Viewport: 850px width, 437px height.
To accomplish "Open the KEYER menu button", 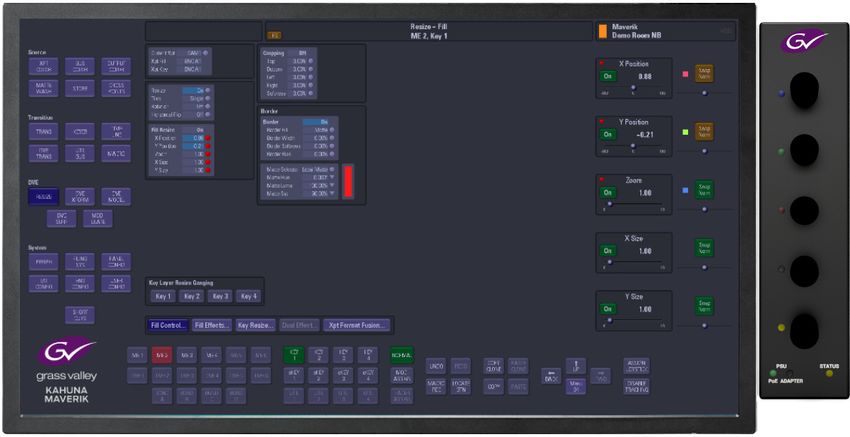I will pos(80,132).
